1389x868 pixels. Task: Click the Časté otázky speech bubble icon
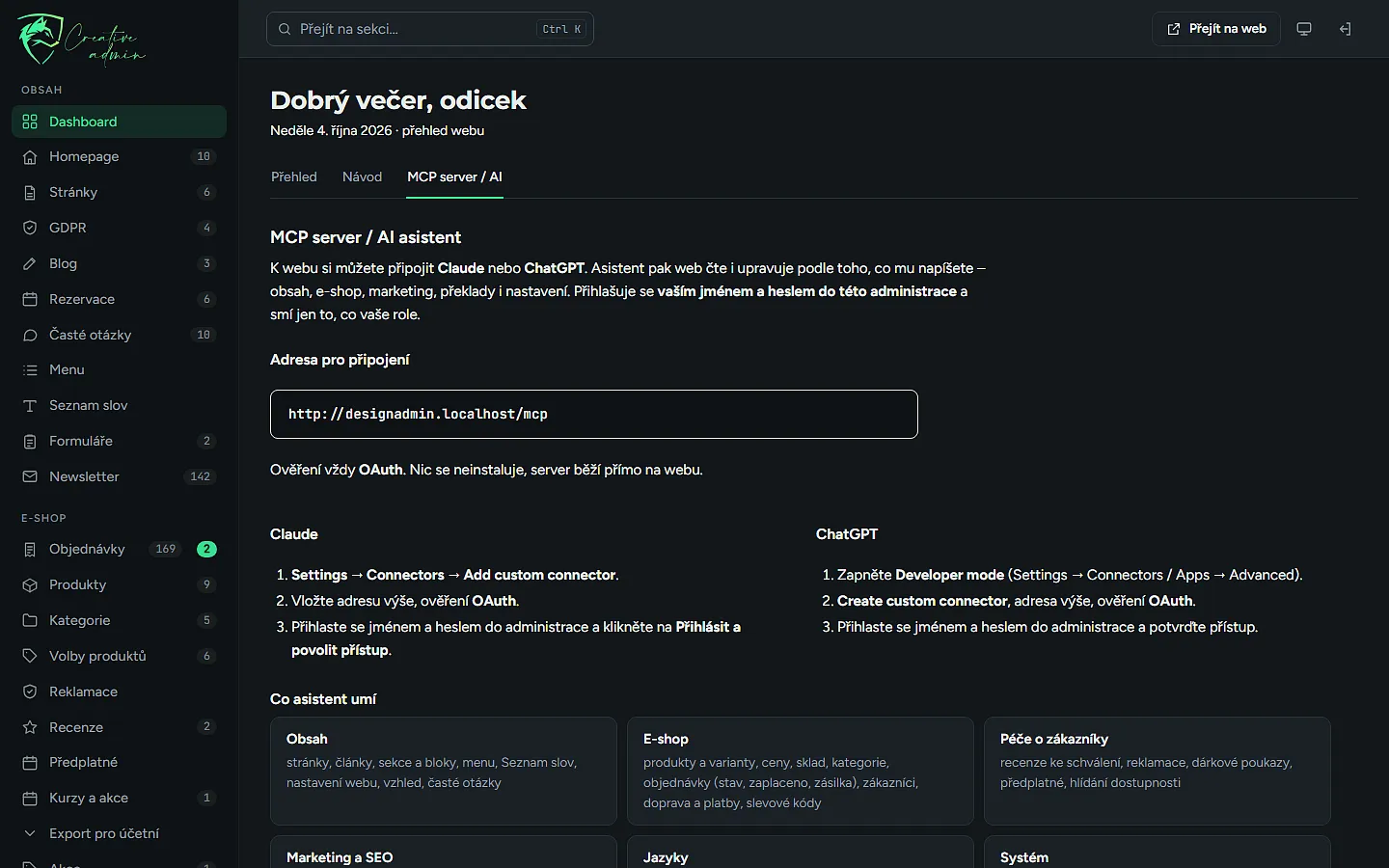coord(30,335)
